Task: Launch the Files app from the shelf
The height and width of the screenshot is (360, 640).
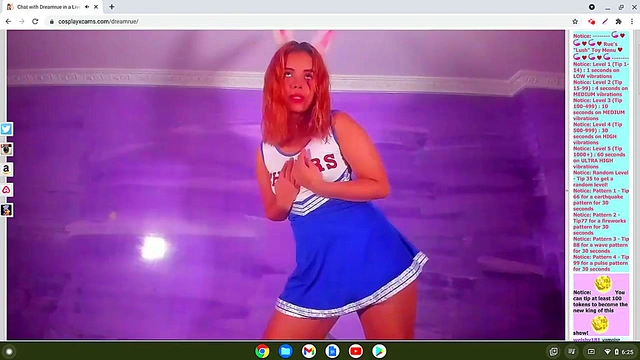Action: click(x=285, y=351)
